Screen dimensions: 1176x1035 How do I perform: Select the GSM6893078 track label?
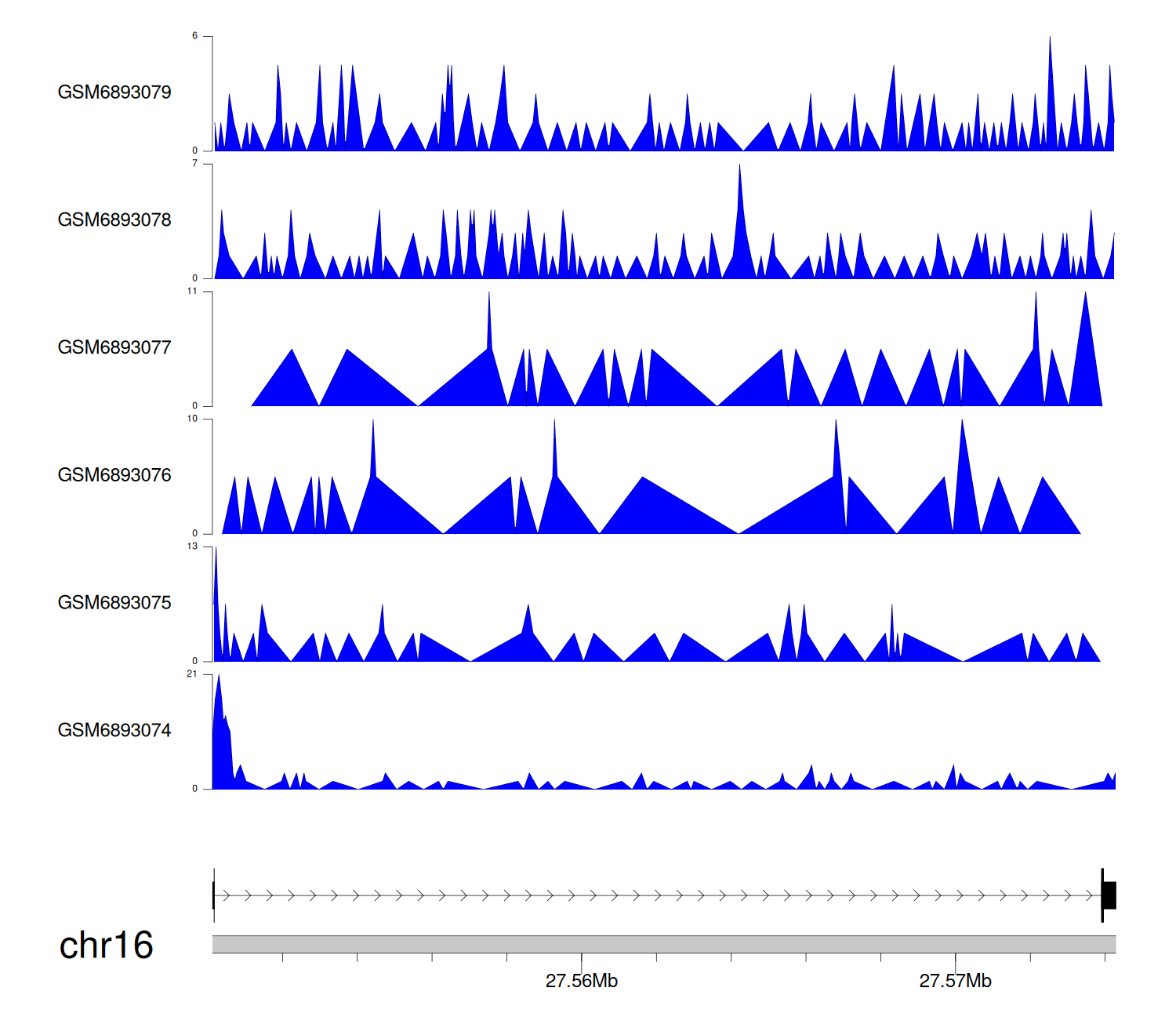point(114,220)
